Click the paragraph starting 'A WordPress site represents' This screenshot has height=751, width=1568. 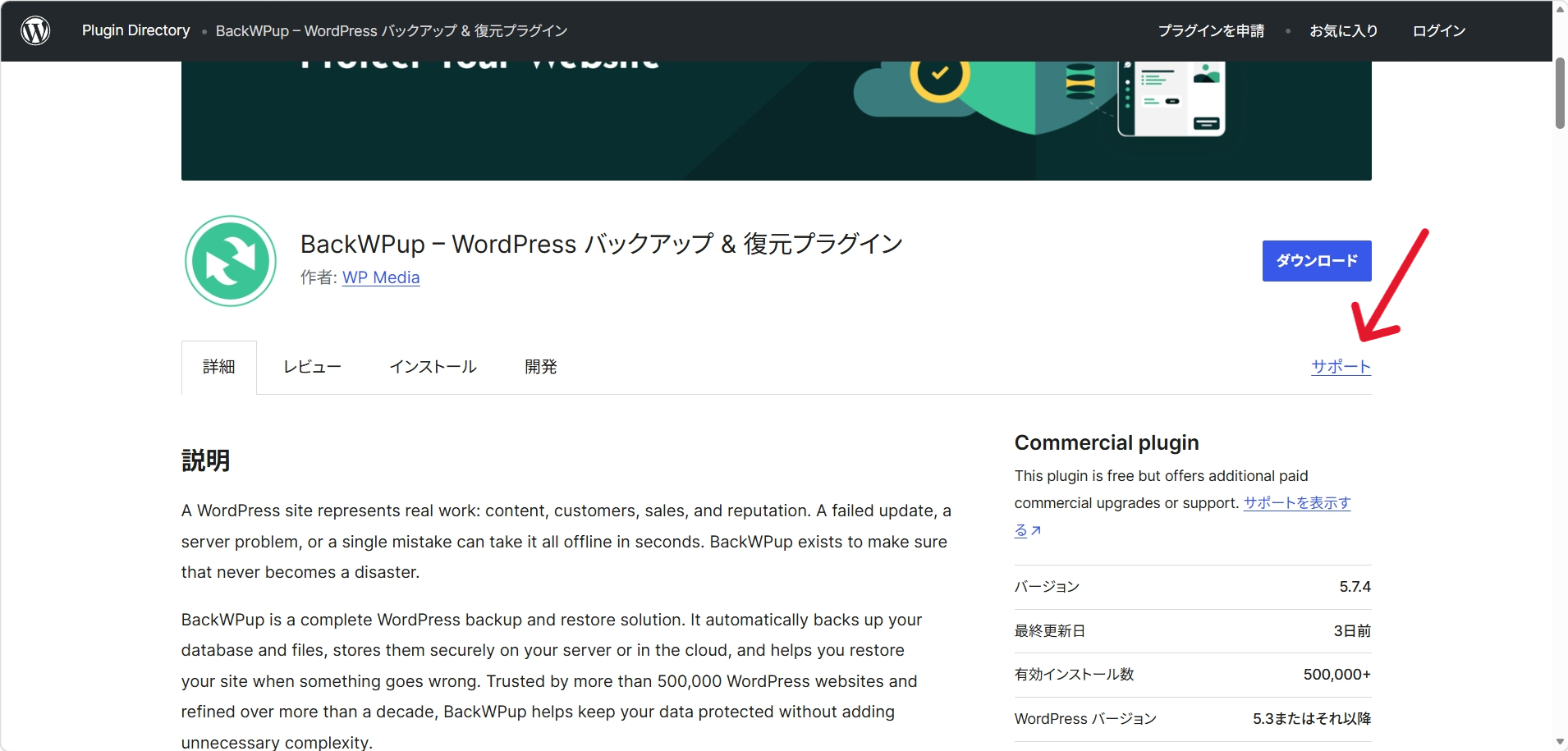coord(566,542)
